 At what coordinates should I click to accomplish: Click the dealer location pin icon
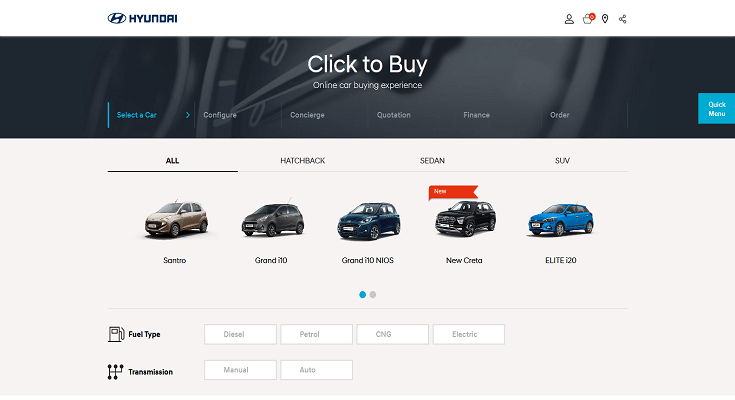click(605, 19)
